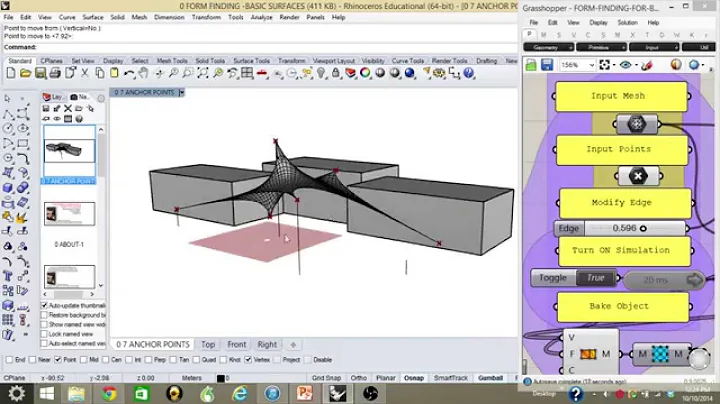The height and width of the screenshot is (404, 720).
Task: Click the blue Render sphere icon
Action: tap(410, 73)
